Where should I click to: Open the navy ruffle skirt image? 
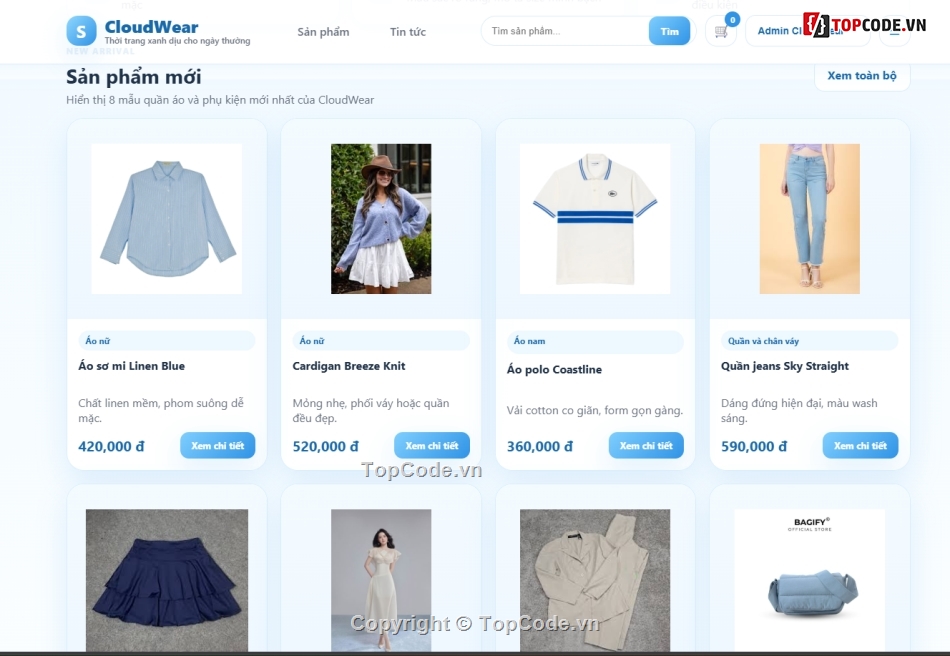click(167, 580)
